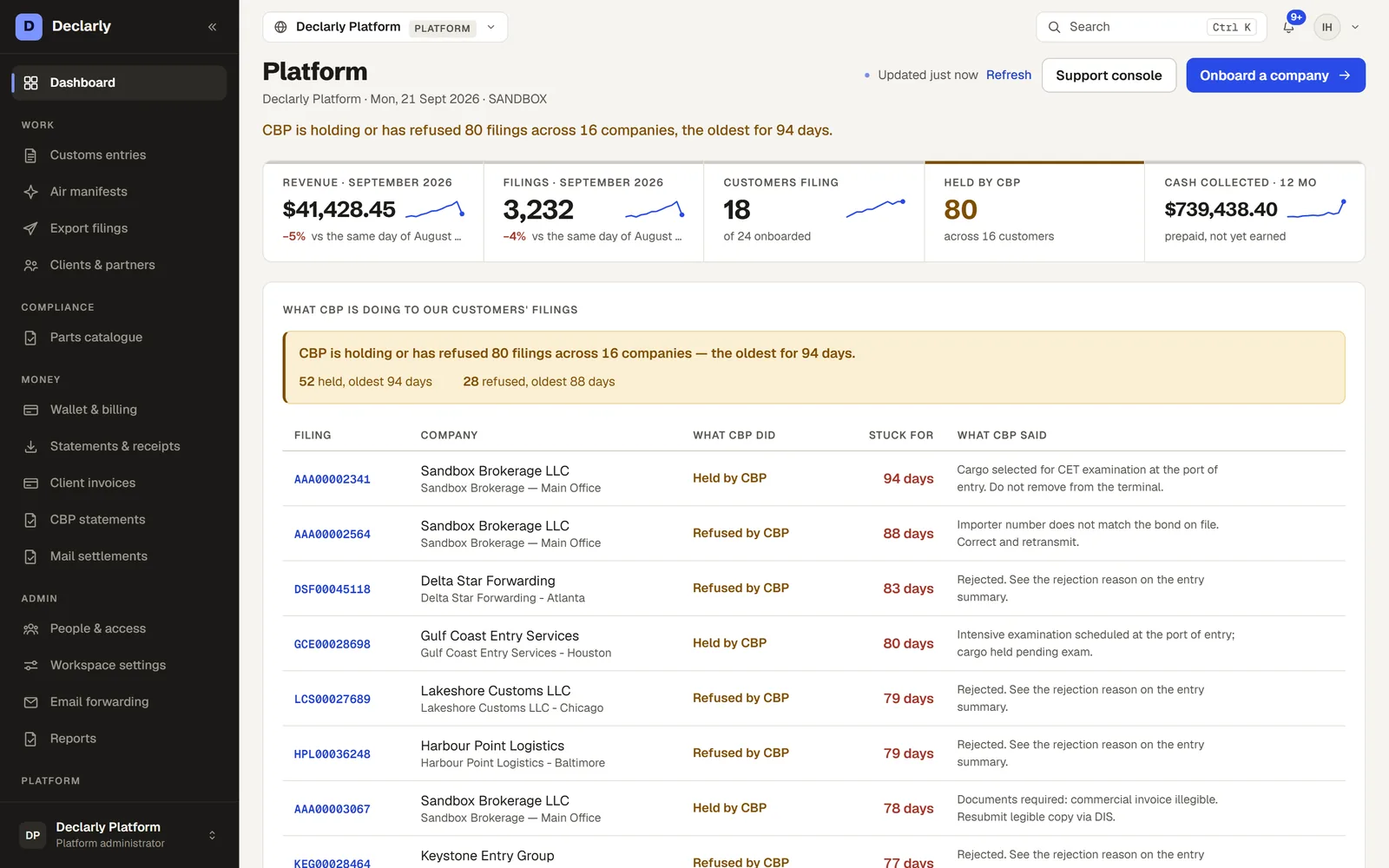Click the Customs entries document icon
Screen dimensions: 1389x868
tap(30, 155)
